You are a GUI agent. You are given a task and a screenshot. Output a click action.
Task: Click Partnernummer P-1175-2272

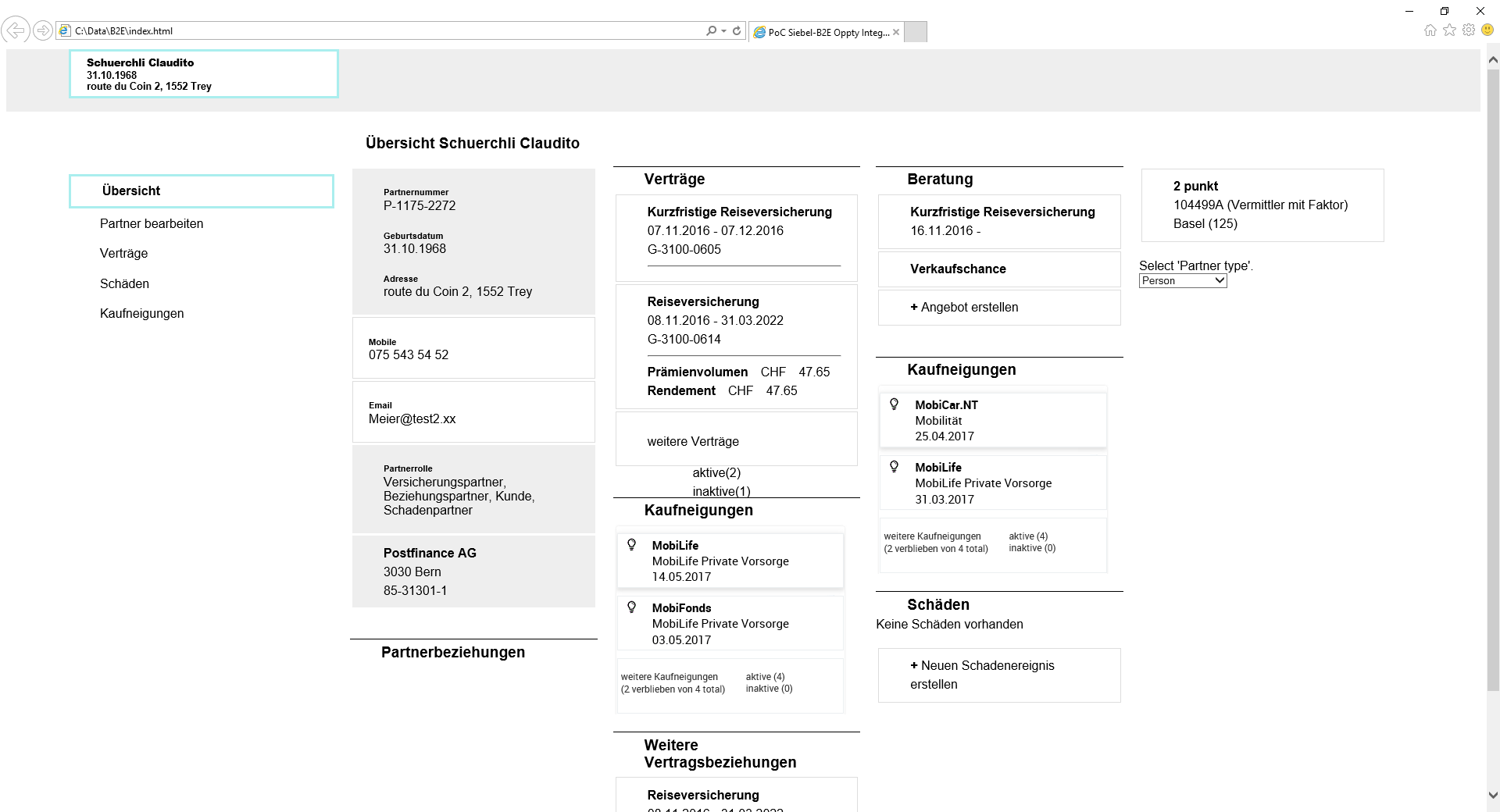click(420, 206)
